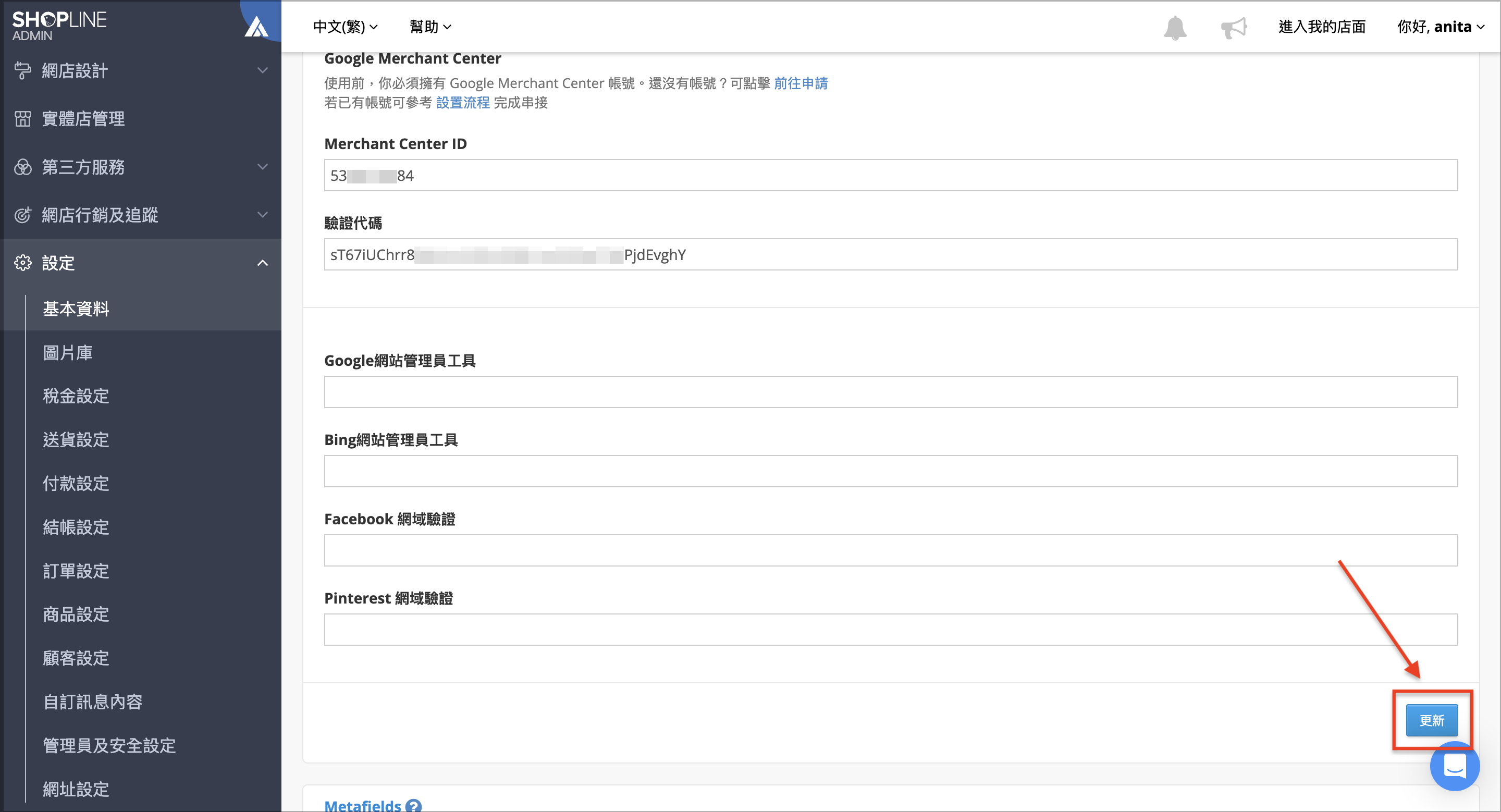Open the 你好, anita account dropdown
Image resolution: width=1501 pixels, height=812 pixels.
point(1441,27)
